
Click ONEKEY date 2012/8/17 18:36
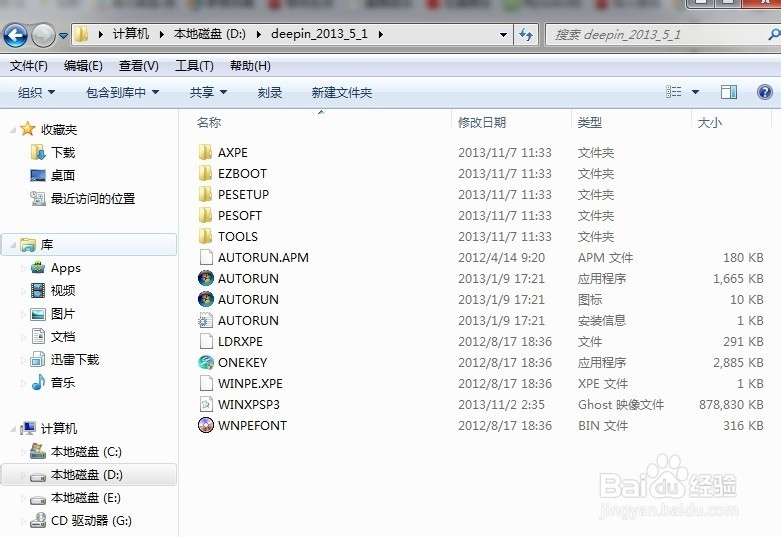505,363
